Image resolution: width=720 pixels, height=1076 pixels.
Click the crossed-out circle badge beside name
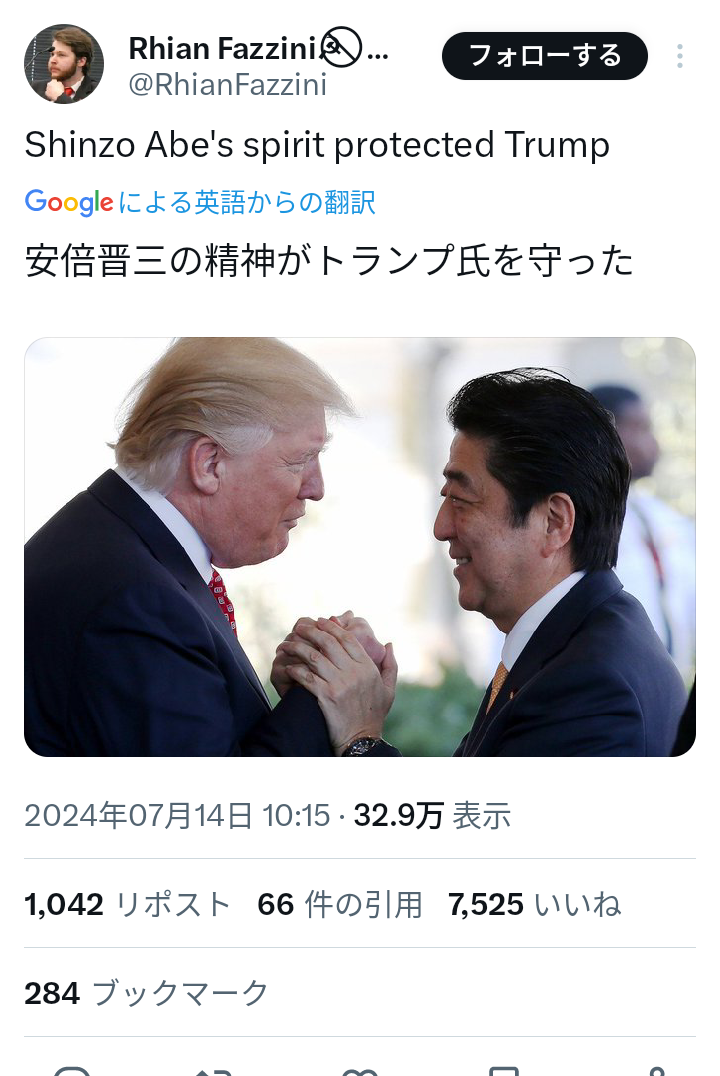pos(341,47)
